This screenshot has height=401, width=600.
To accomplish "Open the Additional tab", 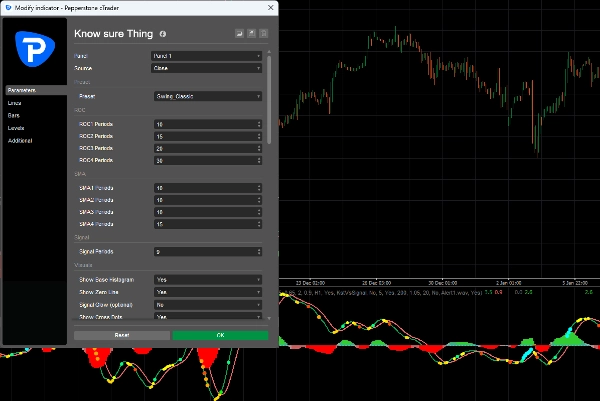I will (20, 140).
